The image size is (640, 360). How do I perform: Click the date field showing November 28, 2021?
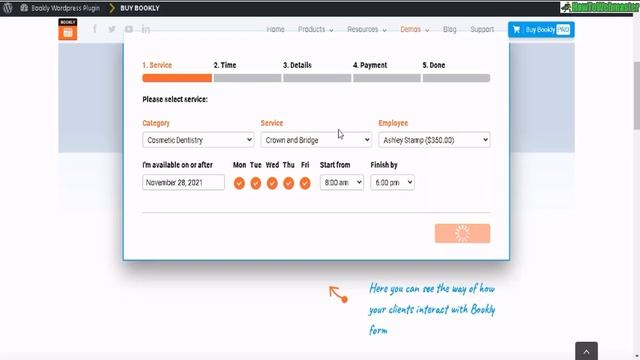coord(183,182)
